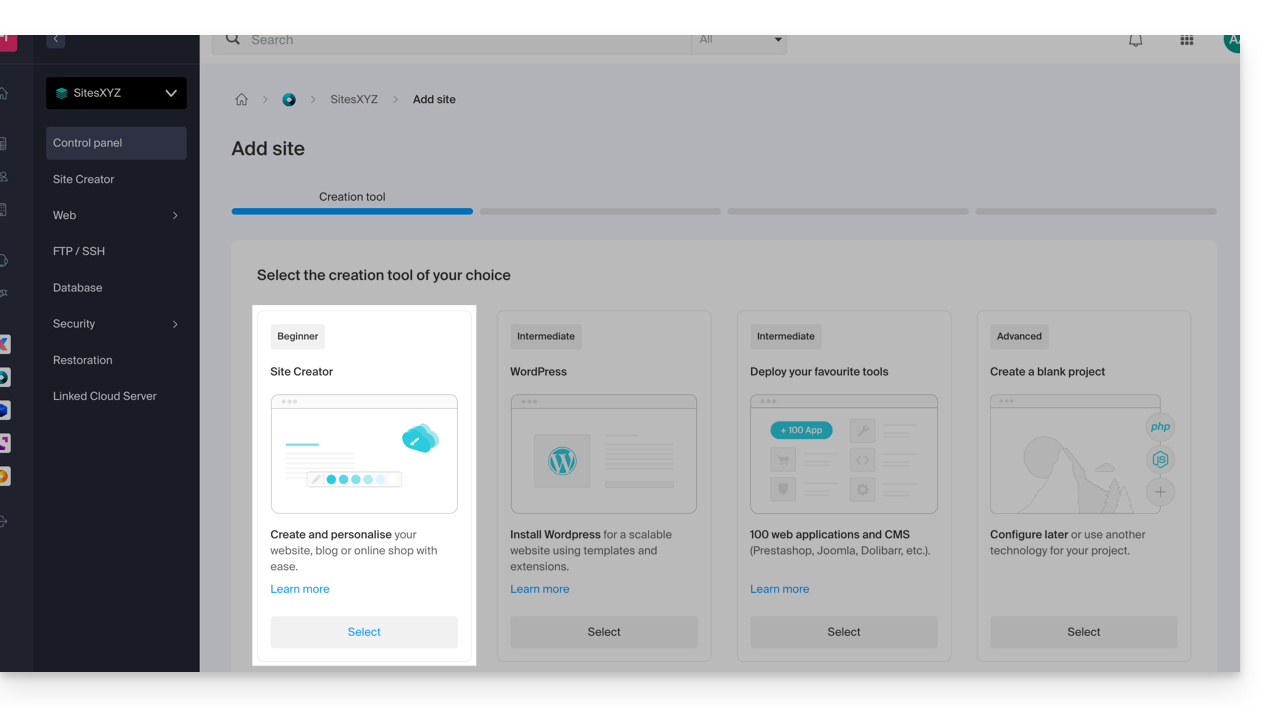The image size is (1275, 707).
Task: Click the WordPress logo illustration
Action: (562, 460)
